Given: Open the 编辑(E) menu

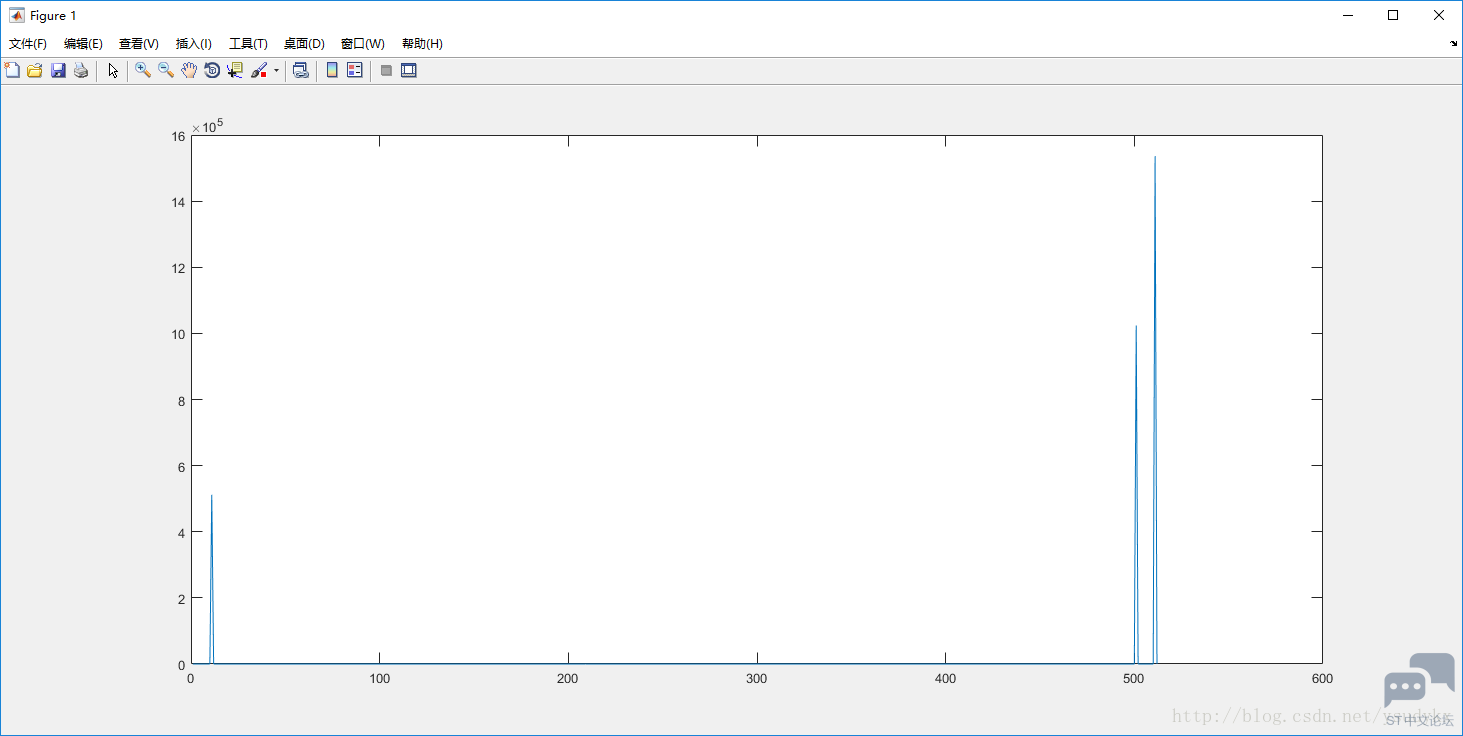Looking at the screenshot, I should pos(83,44).
